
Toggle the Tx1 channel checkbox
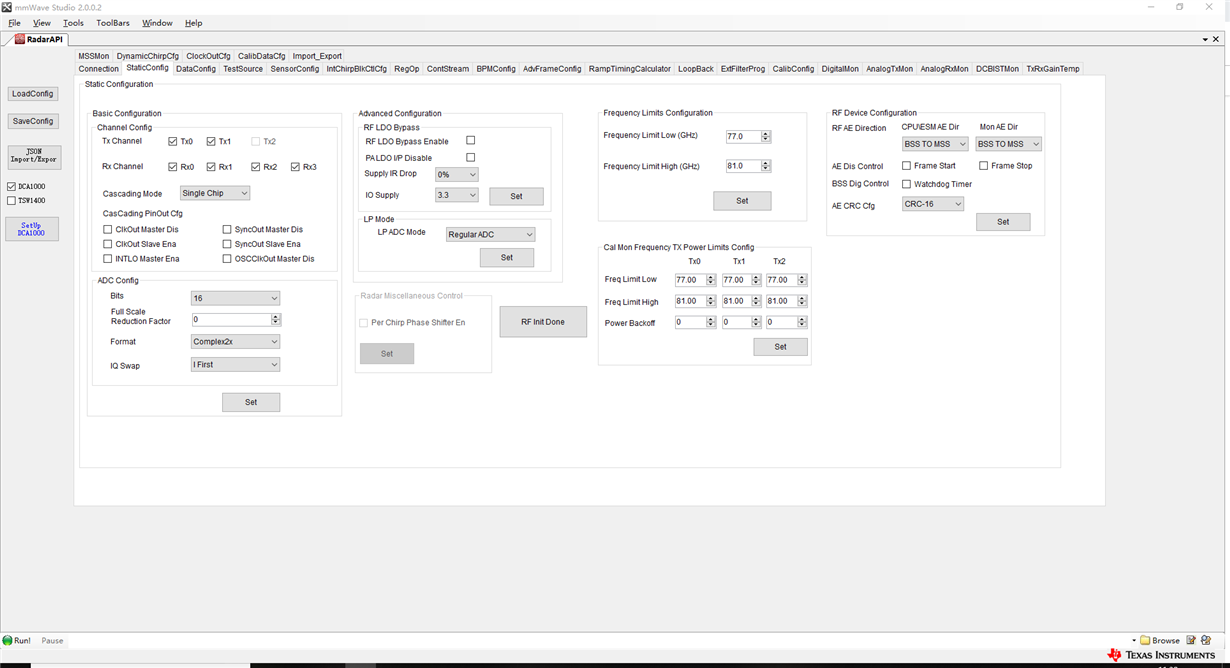tap(211, 142)
